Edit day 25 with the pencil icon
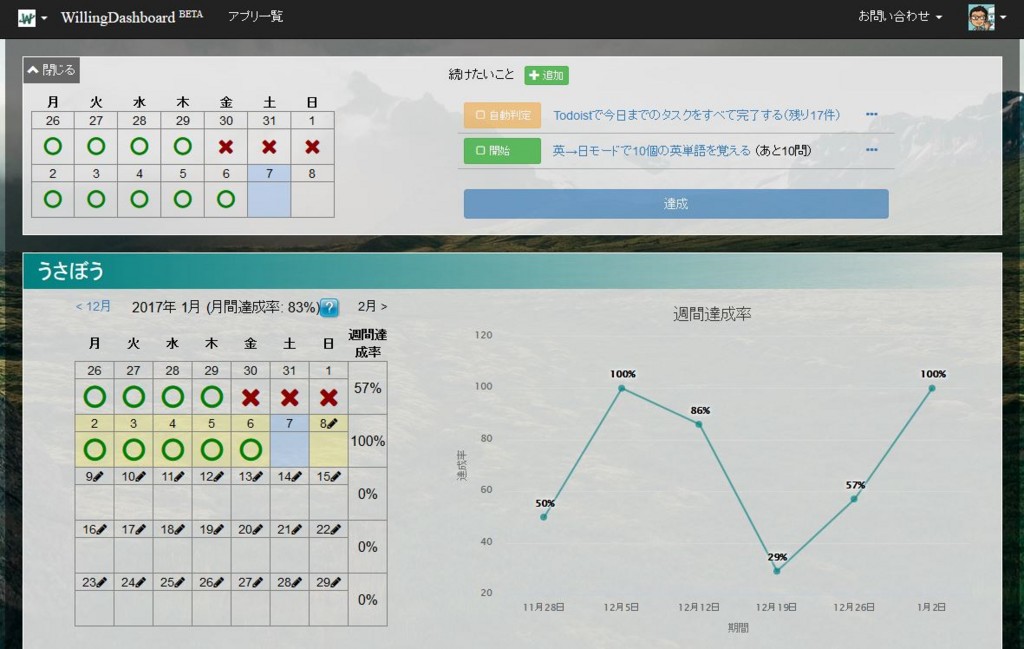Viewport: 1024px width, 649px height. tap(179, 582)
